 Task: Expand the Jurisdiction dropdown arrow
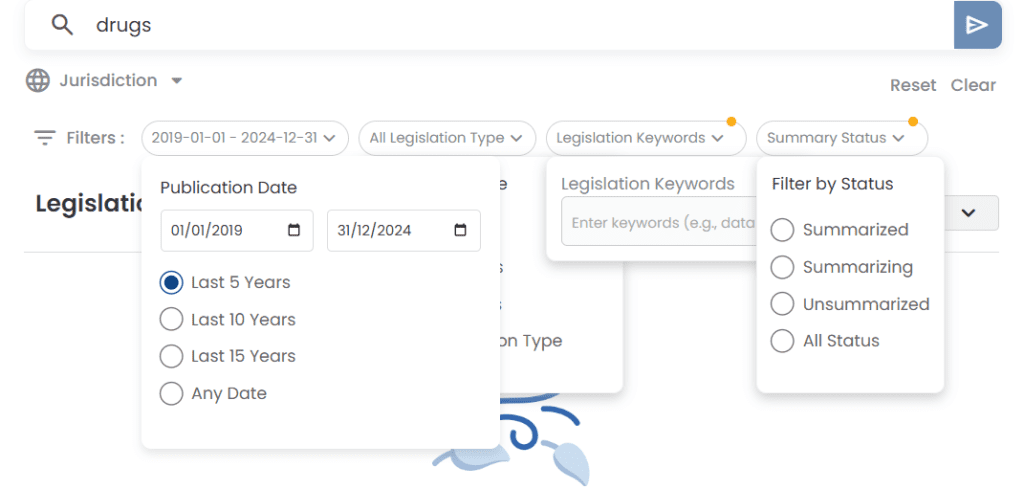click(x=176, y=81)
